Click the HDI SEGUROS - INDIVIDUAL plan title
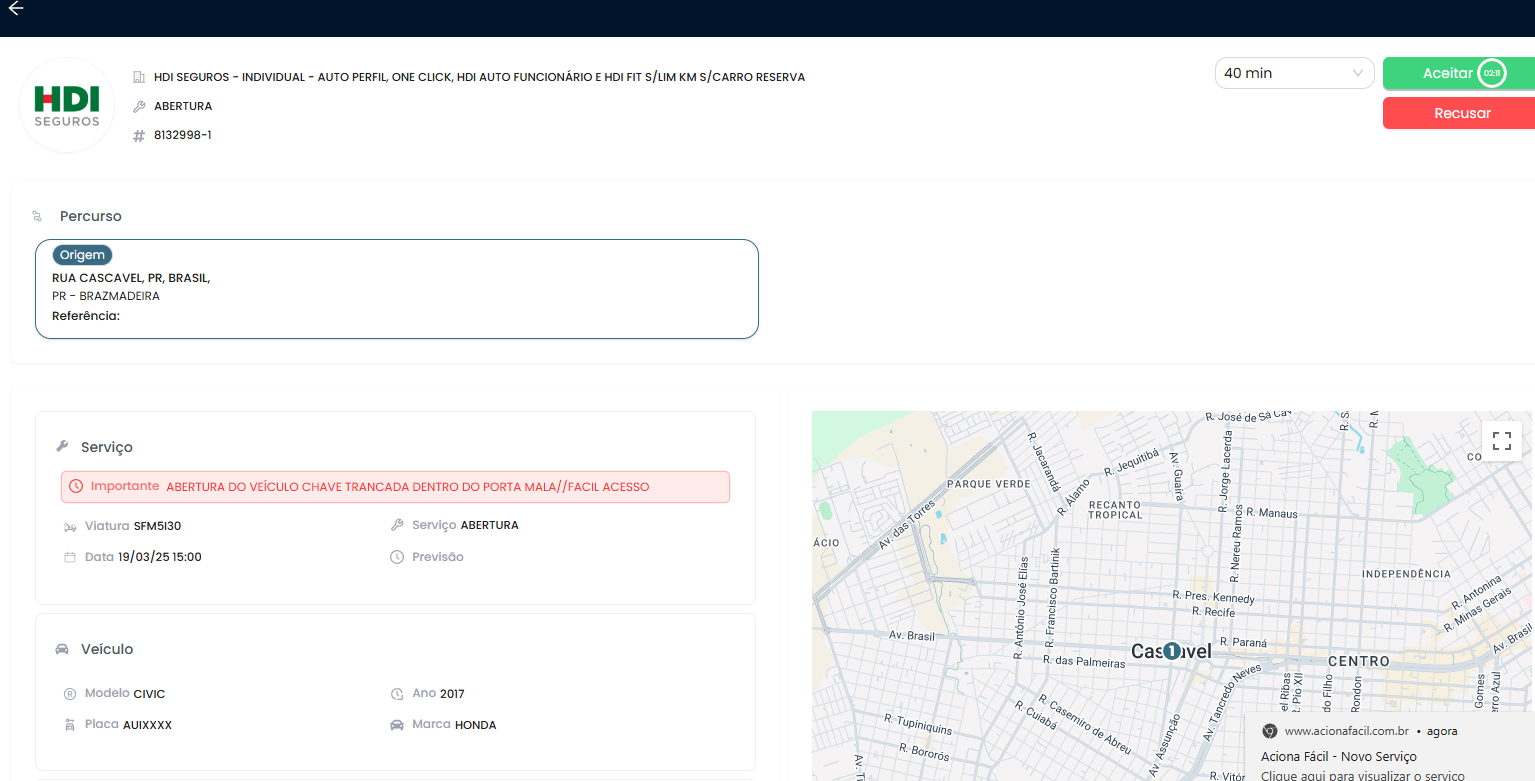This screenshot has height=781, width=1535. tap(479, 77)
